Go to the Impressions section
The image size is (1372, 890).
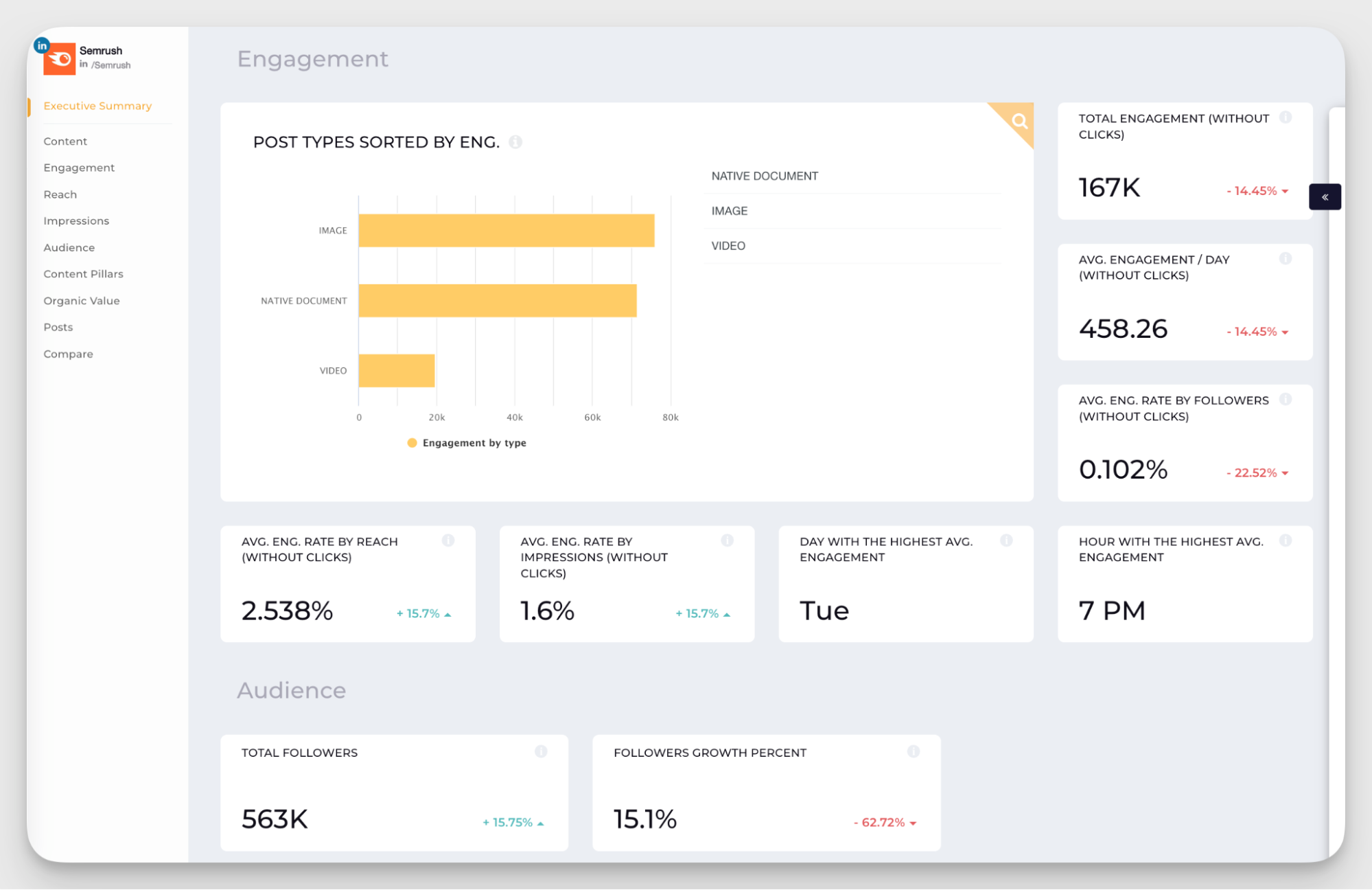[76, 220]
